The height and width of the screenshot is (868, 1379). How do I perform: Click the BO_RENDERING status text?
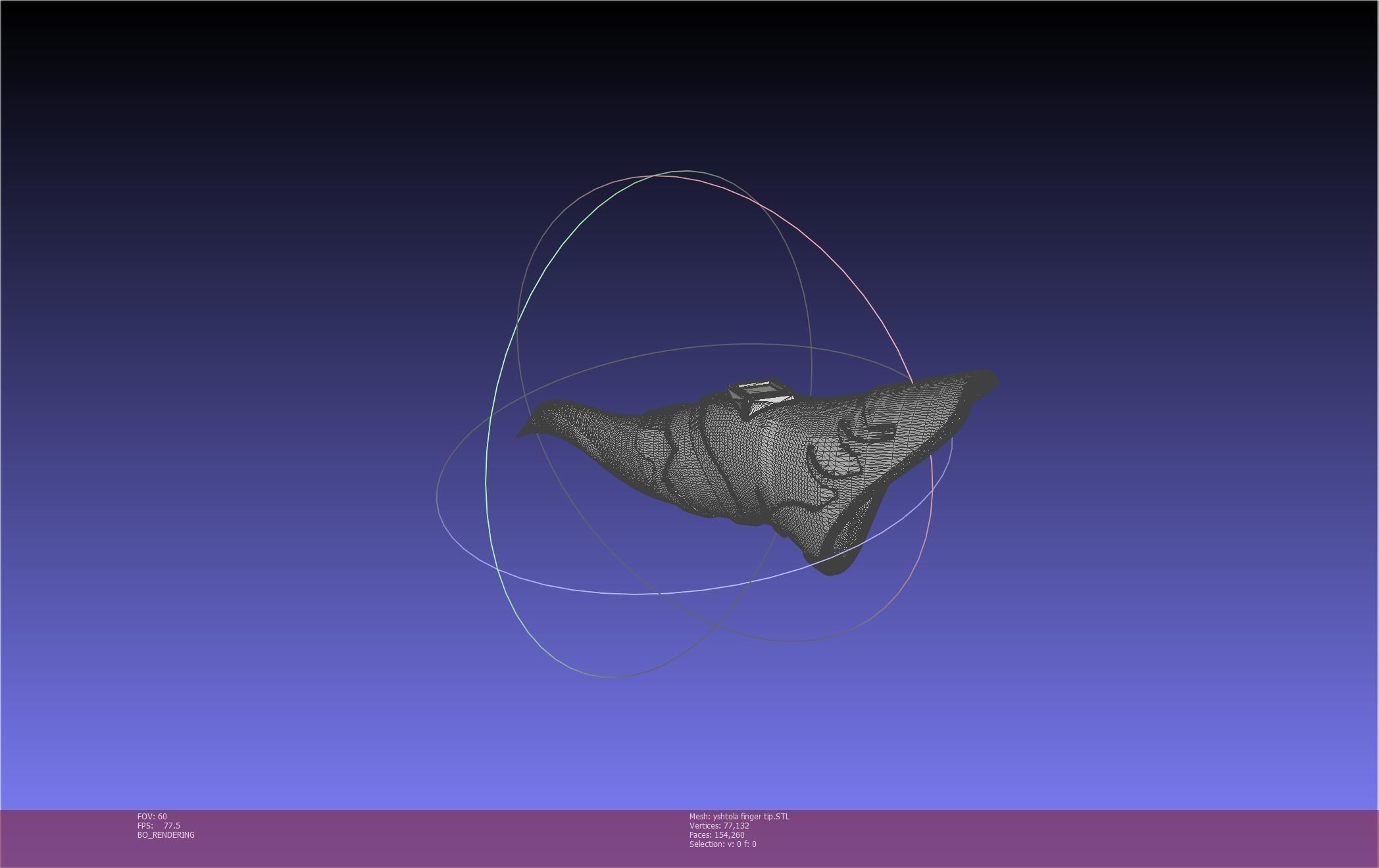coord(166,834)
